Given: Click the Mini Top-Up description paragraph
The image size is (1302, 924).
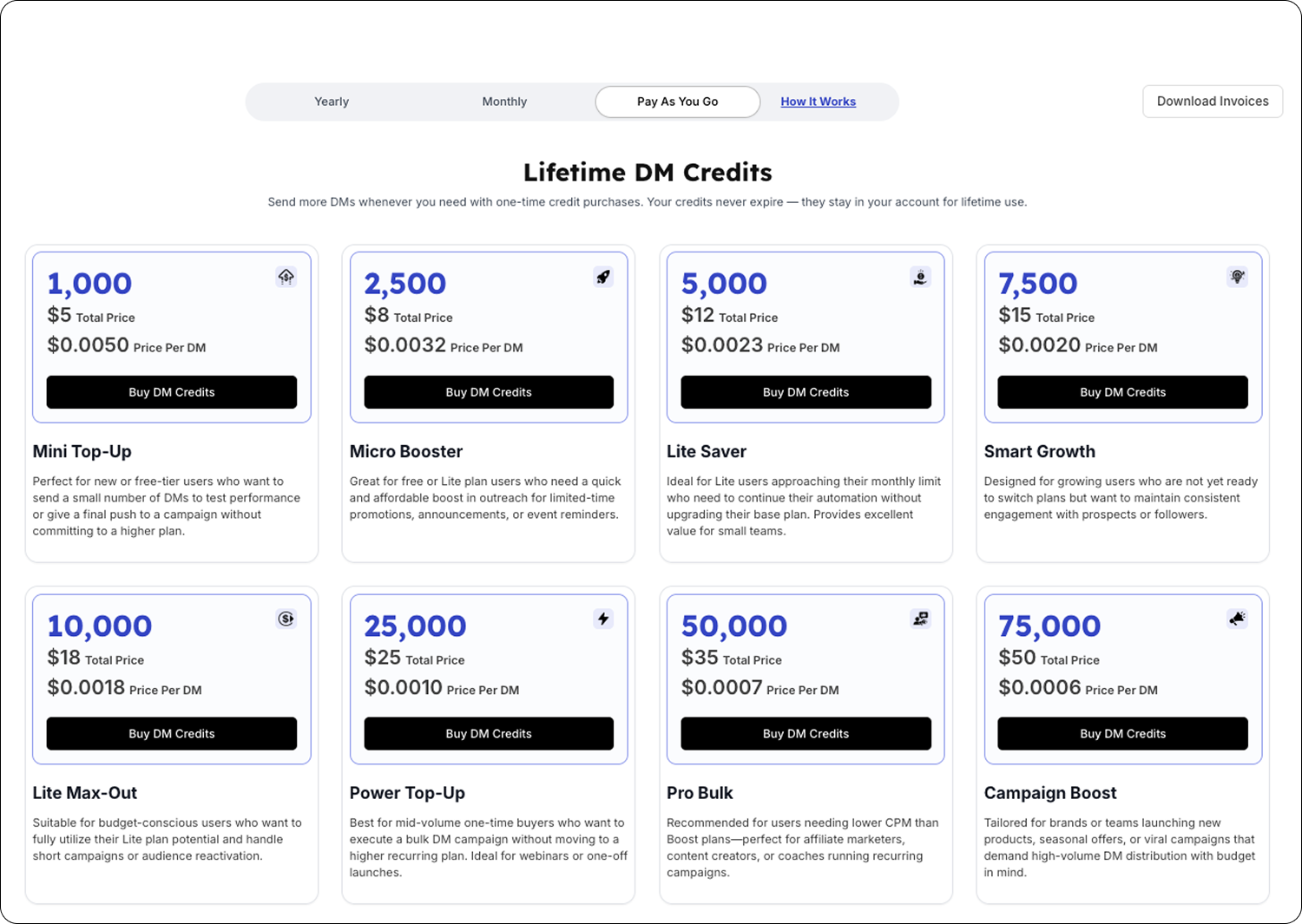Looking at the screenshot, I should pos(167,506).
